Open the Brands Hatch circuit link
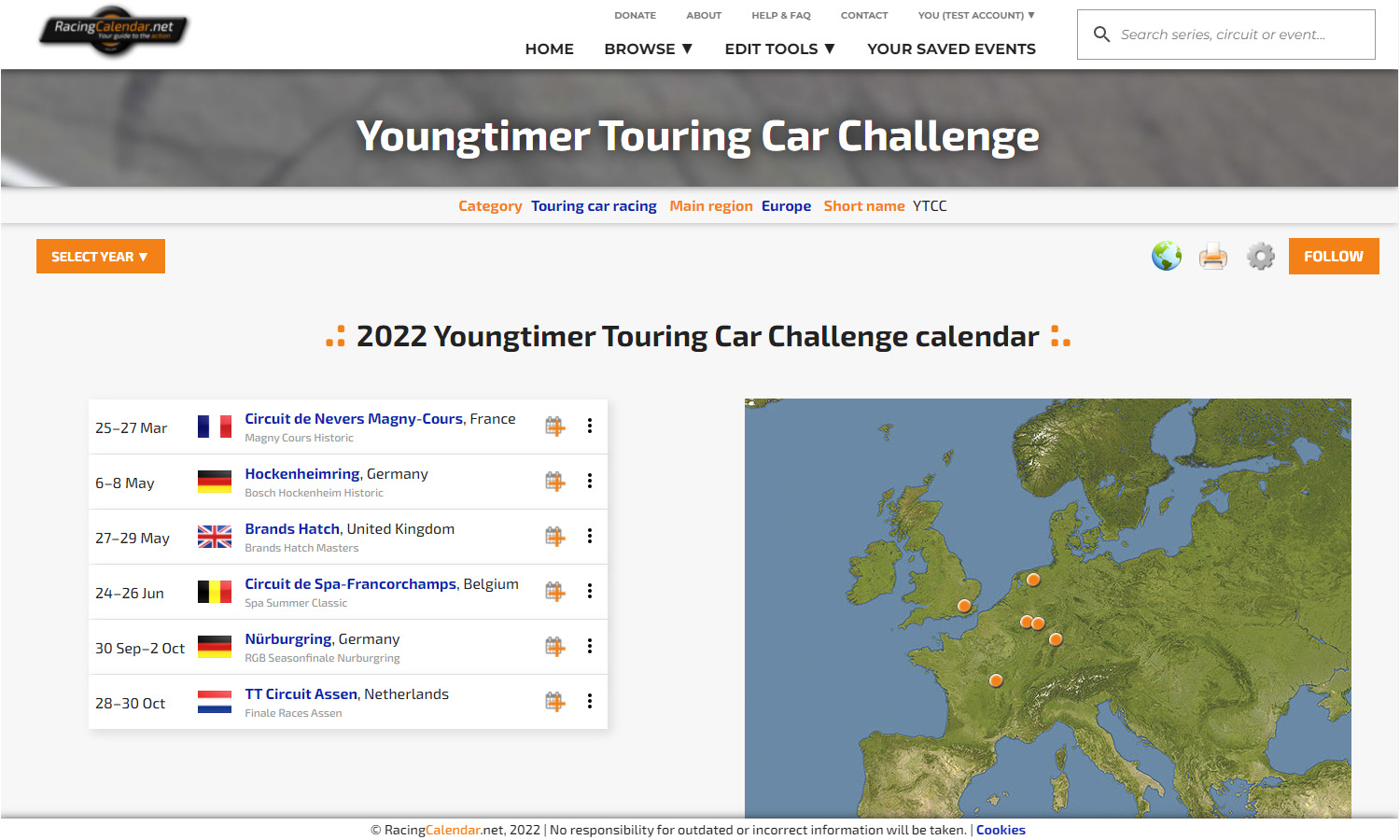The height and width of the screenshot is (840, 1400). point(292,529)
